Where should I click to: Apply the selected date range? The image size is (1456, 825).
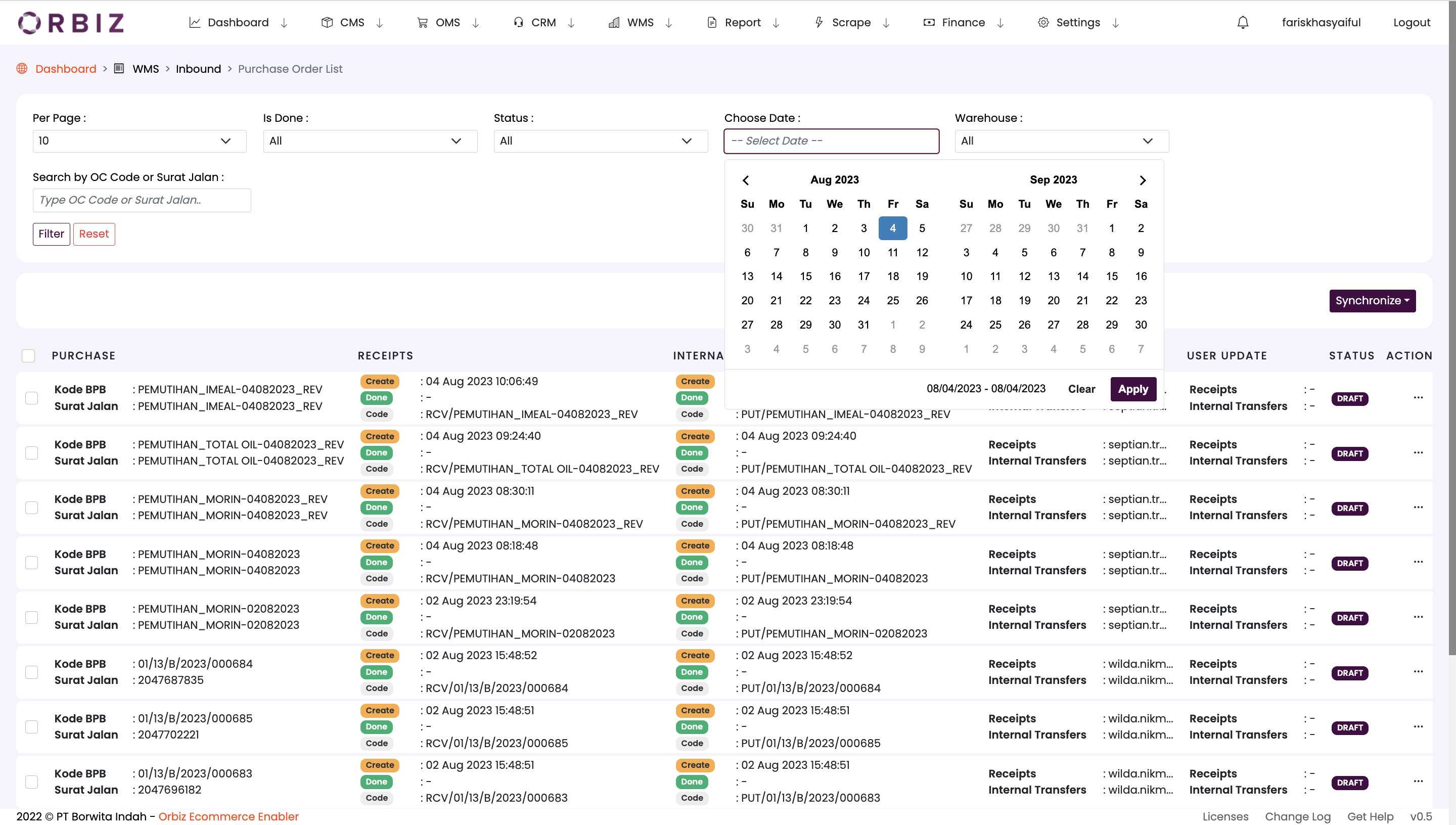[x=1133, y=389]
